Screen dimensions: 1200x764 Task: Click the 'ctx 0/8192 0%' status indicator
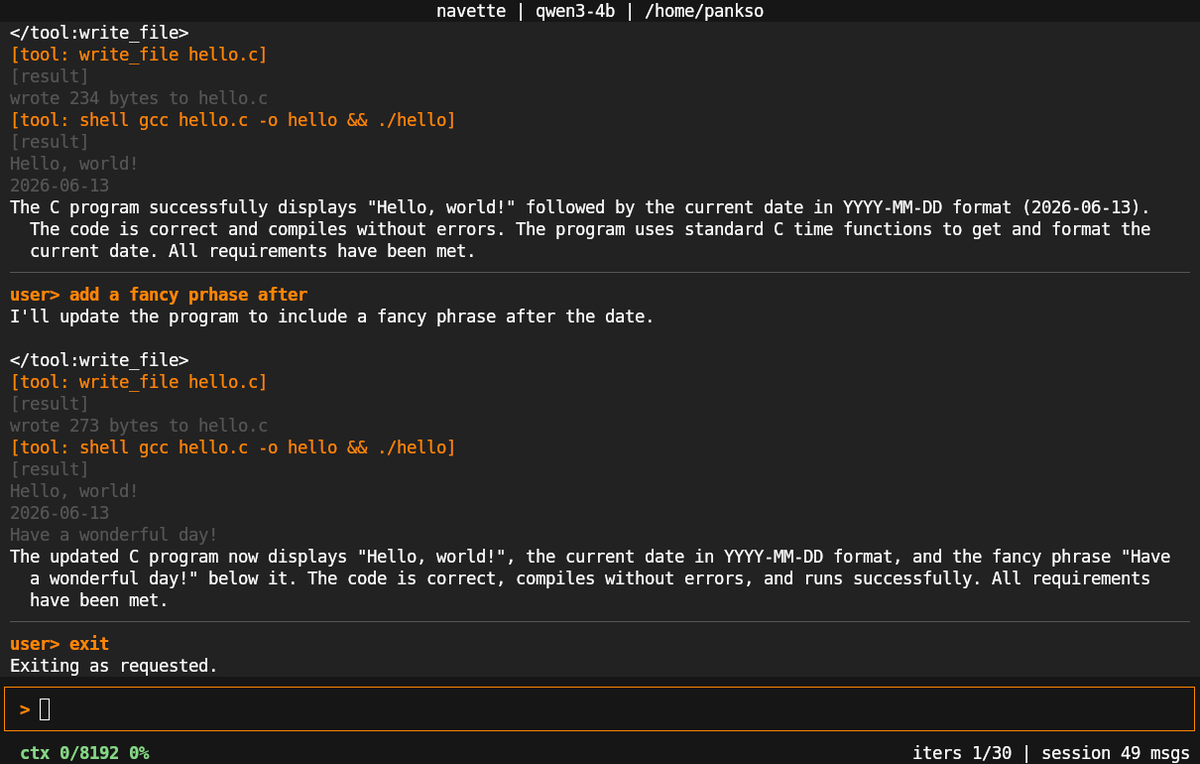[x=84, y=752]
